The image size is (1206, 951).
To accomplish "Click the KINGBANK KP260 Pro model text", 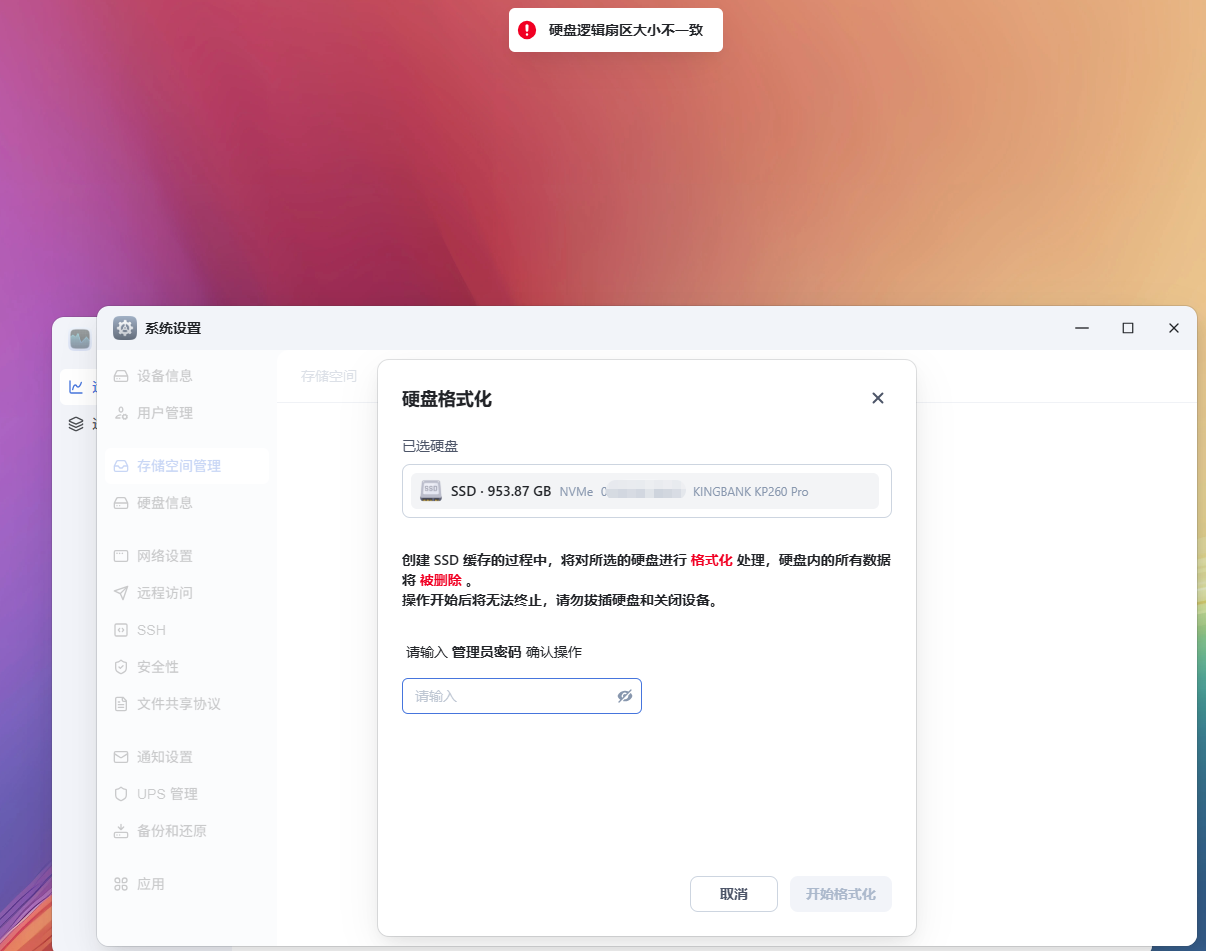I will [x=750, y=492].
